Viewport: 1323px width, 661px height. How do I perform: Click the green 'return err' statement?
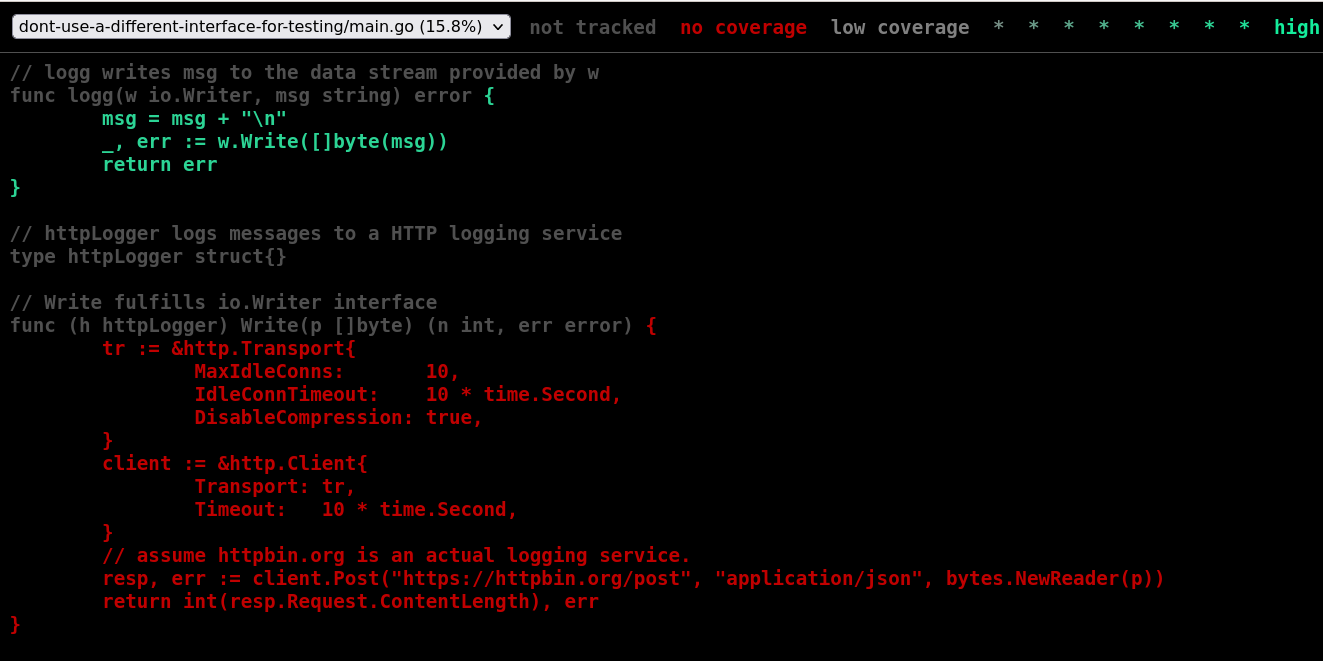[x=160, y=164]
